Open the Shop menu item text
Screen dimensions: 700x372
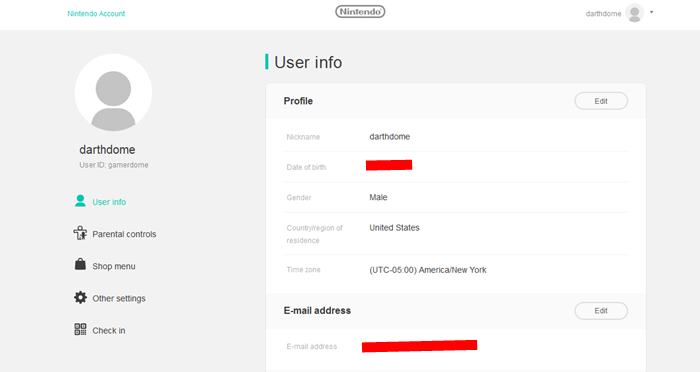click(114, 266)
